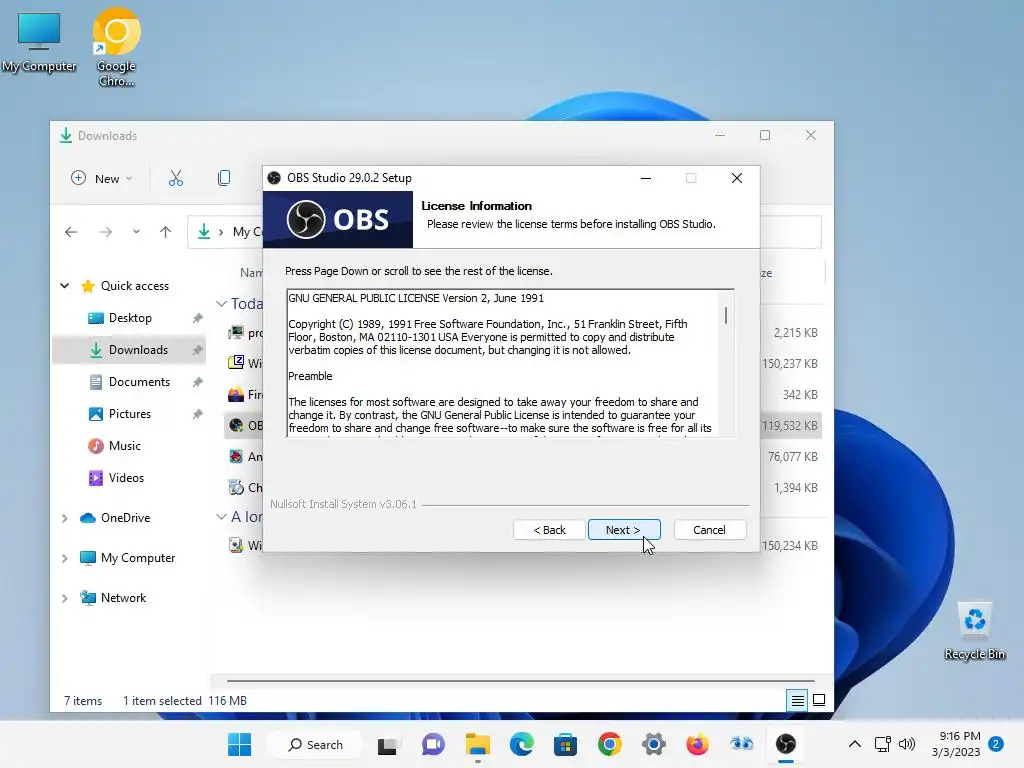
Task: Open the Windows Start menu
Action: (240, 744)
